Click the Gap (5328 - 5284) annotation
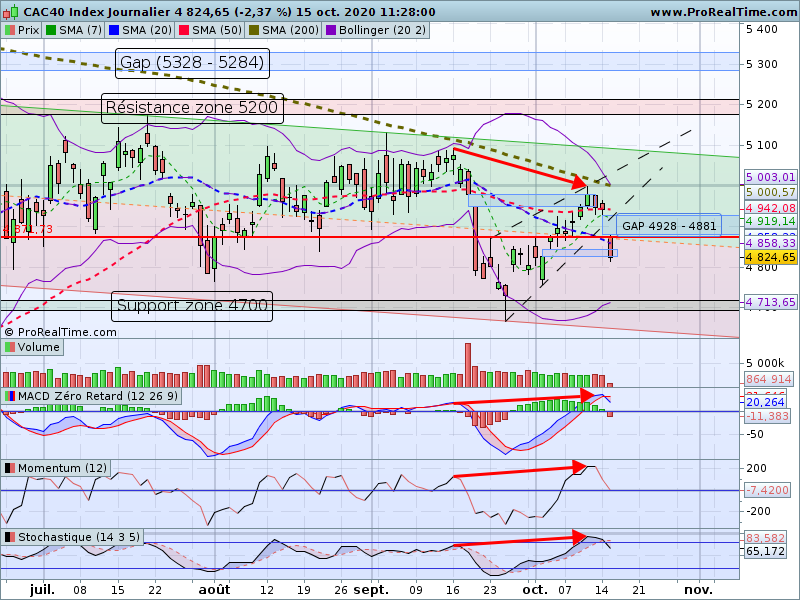Screen dimensions: 800x600 192,63
